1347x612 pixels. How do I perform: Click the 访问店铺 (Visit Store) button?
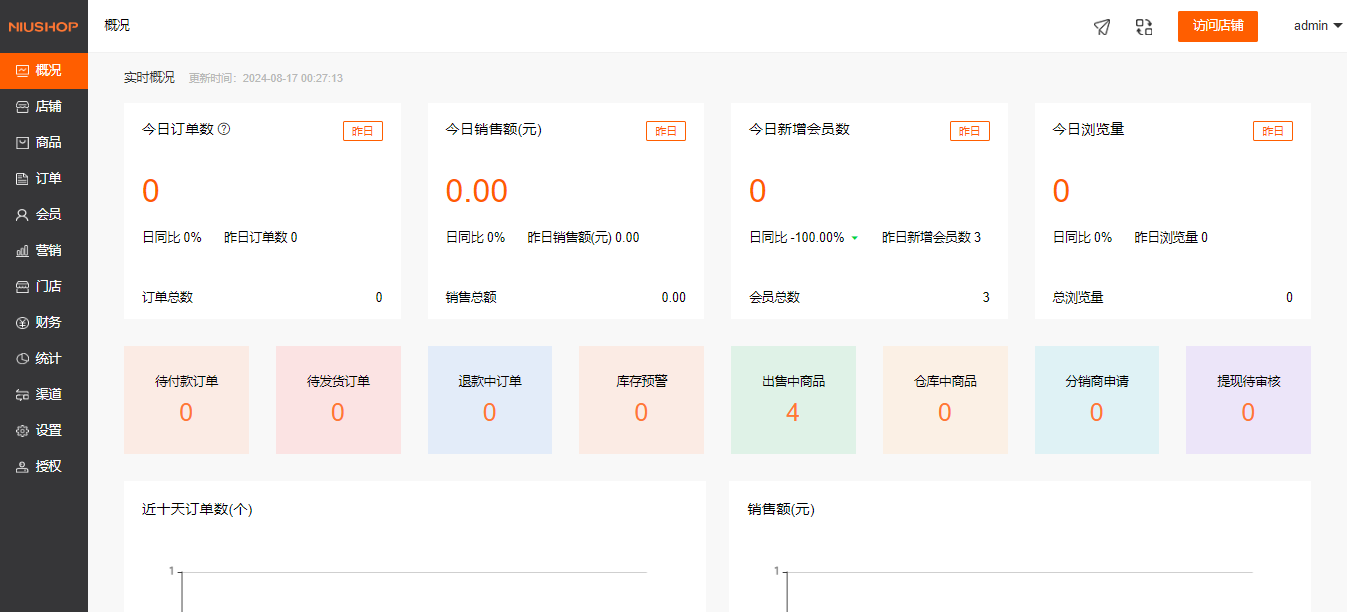1217,26
